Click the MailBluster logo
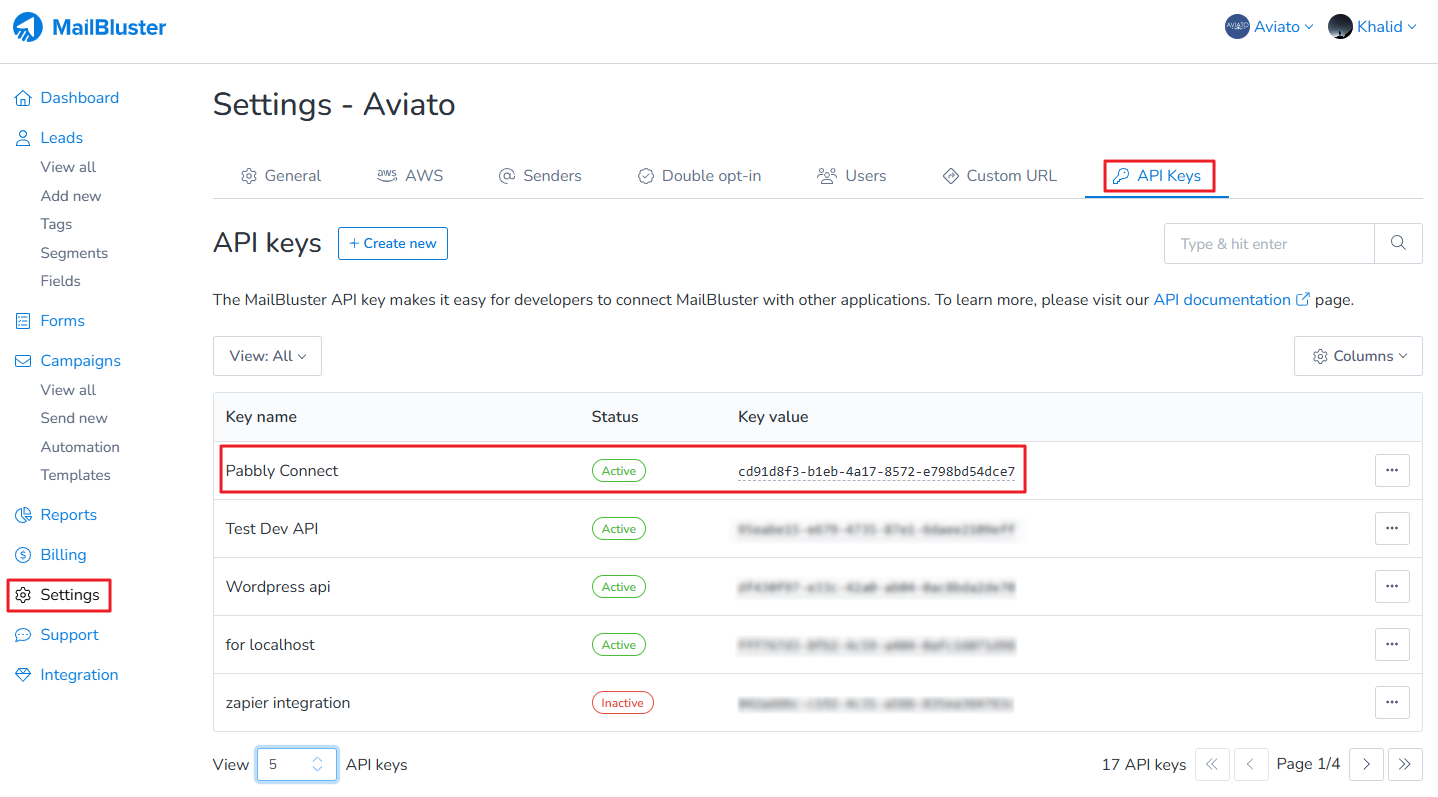 [90, 28]
